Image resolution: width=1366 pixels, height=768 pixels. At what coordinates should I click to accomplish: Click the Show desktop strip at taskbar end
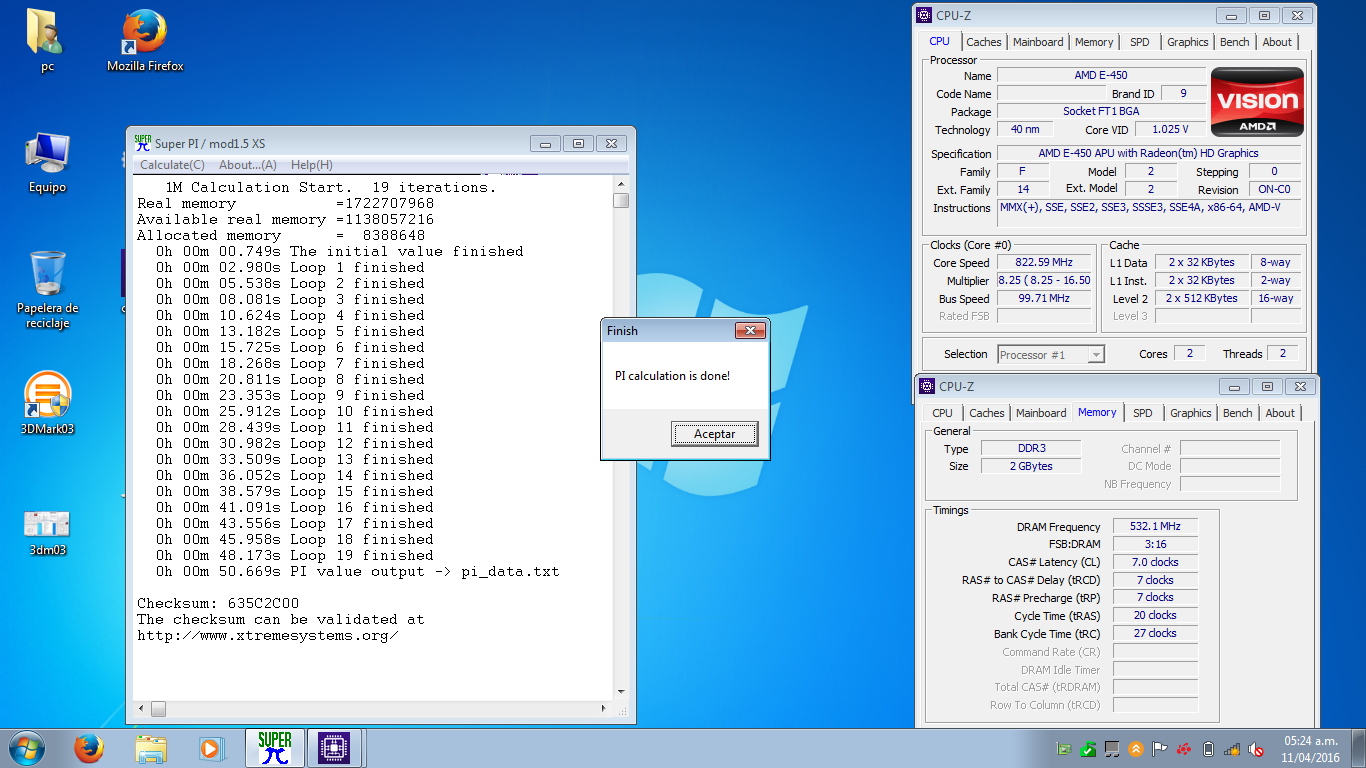click(x=1359, y=748)
